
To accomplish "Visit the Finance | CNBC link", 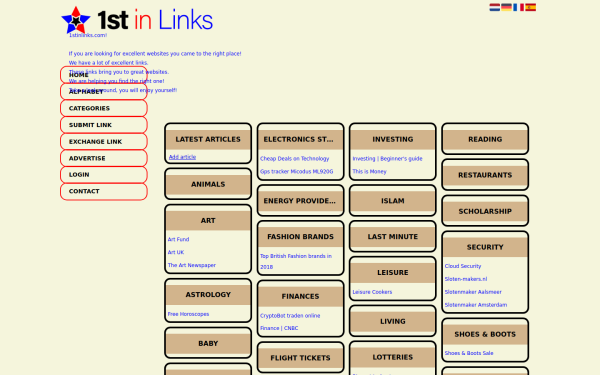I will pos(279,328).
